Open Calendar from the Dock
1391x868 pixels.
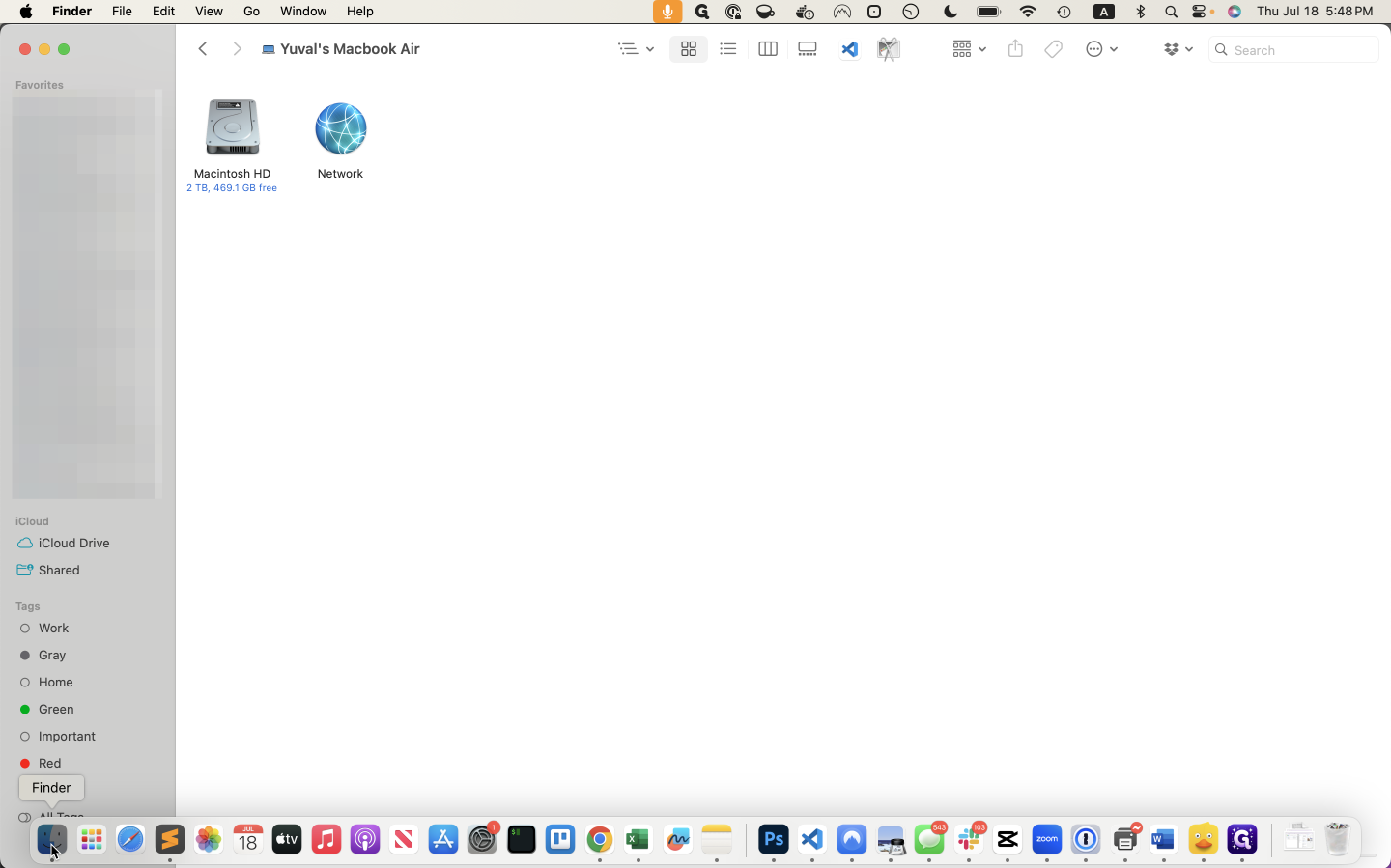(248, 840)
